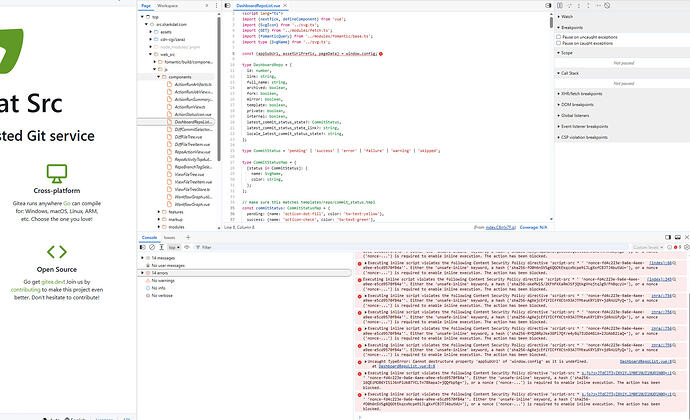This screenshot has width=690, height=420.
Task: Select the DashboardRepoList.vue editor tab
Action: 258,6
